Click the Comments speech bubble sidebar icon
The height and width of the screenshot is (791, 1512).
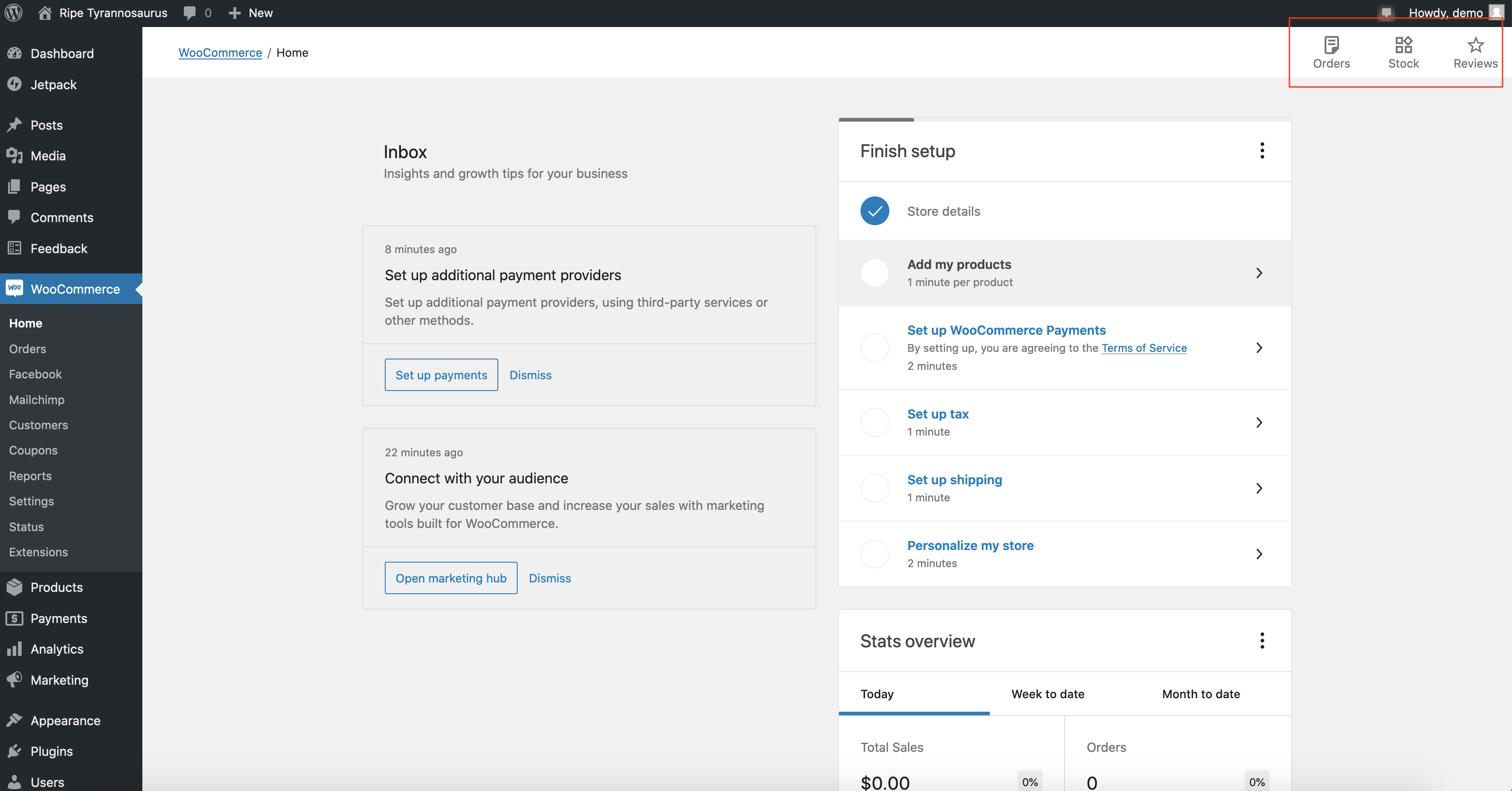15,217
